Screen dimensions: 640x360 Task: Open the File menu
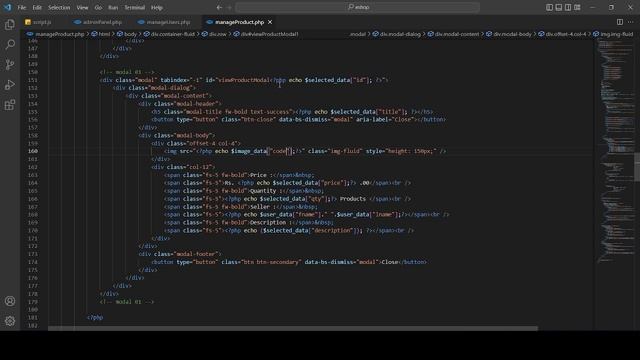(x=22, y=7)
